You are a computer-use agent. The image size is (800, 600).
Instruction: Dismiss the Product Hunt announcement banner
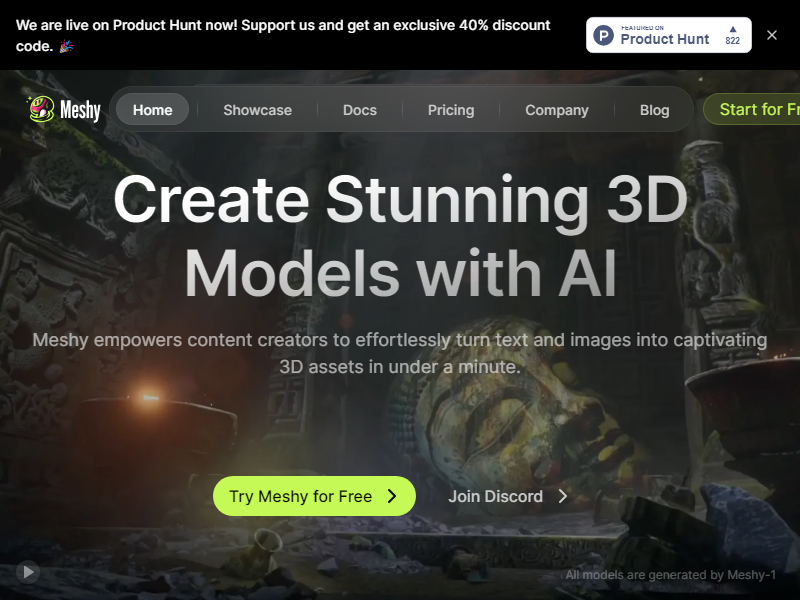[x=771, y=35]
